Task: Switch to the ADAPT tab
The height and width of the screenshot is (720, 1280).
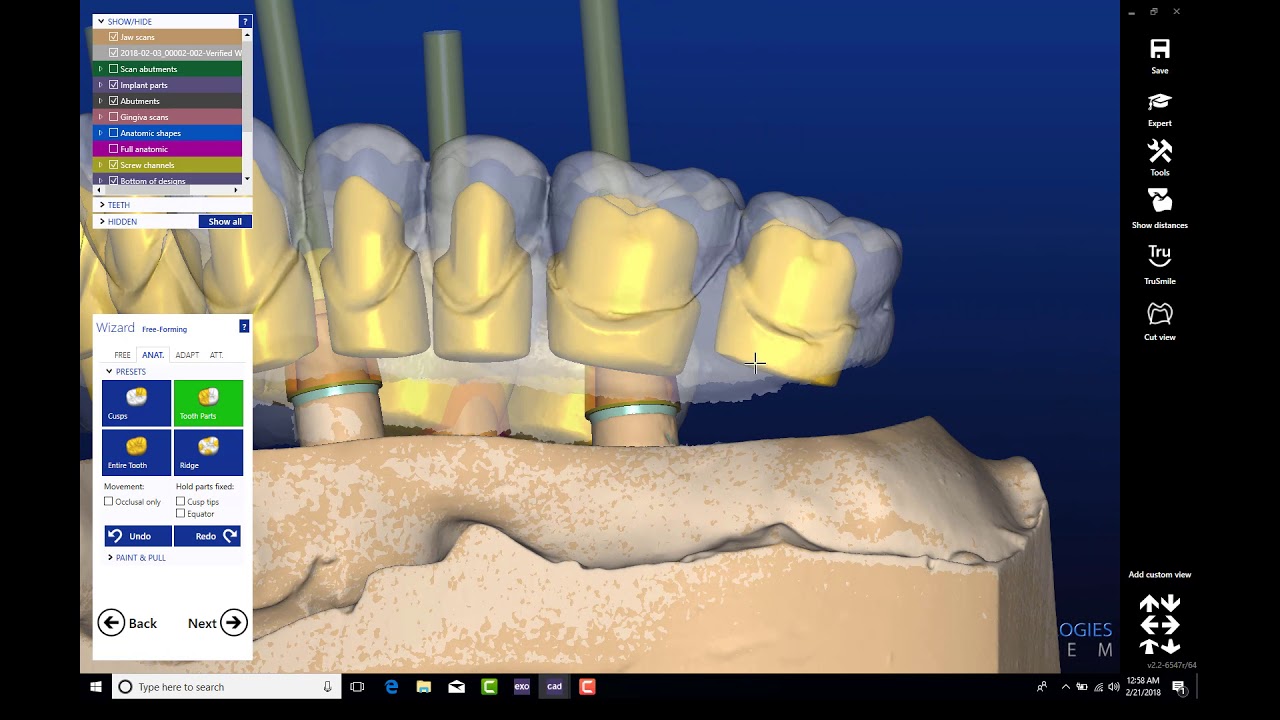Action: point(187,355)
